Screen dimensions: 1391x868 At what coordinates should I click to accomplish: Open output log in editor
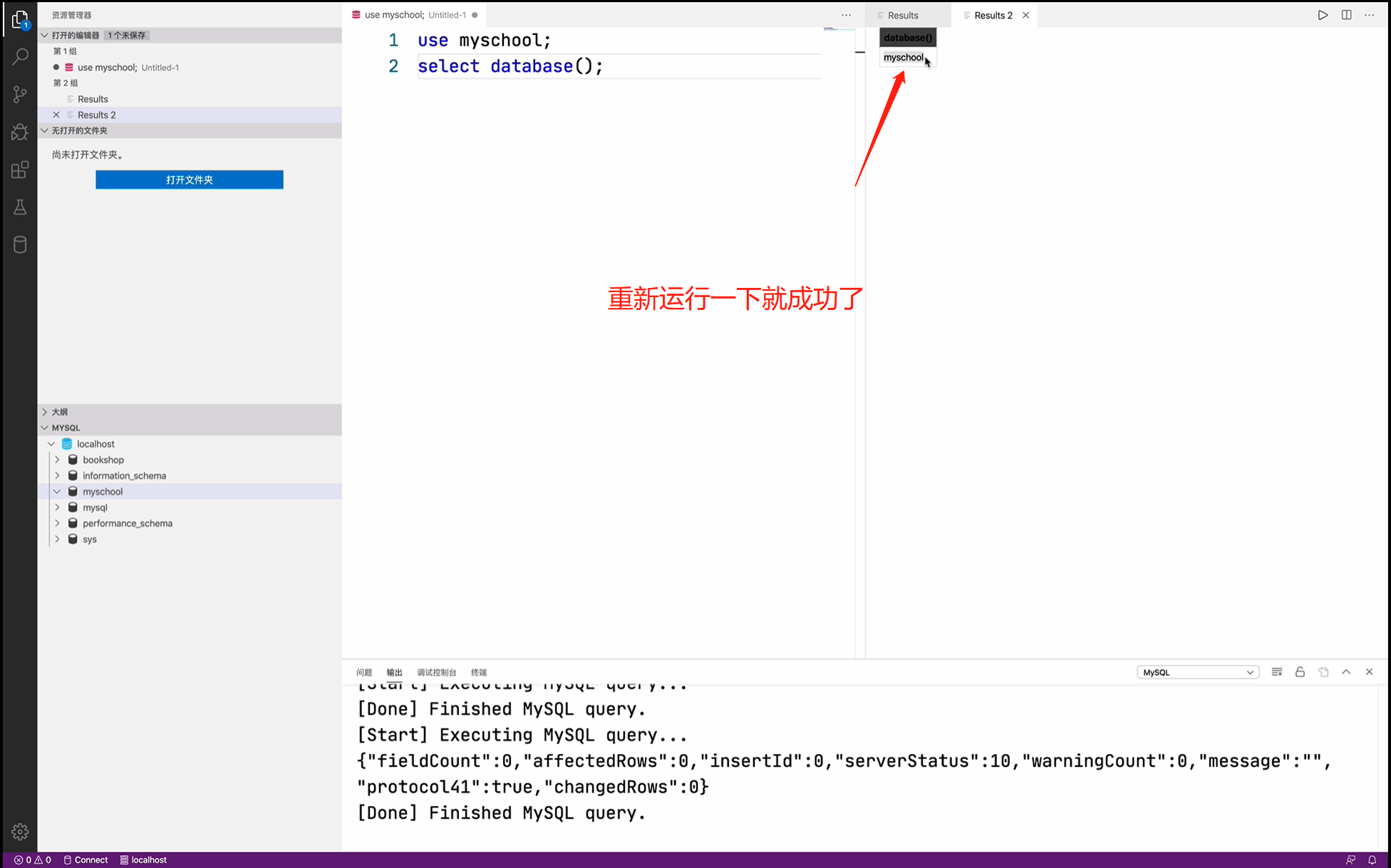click(x=1323, y=672)
